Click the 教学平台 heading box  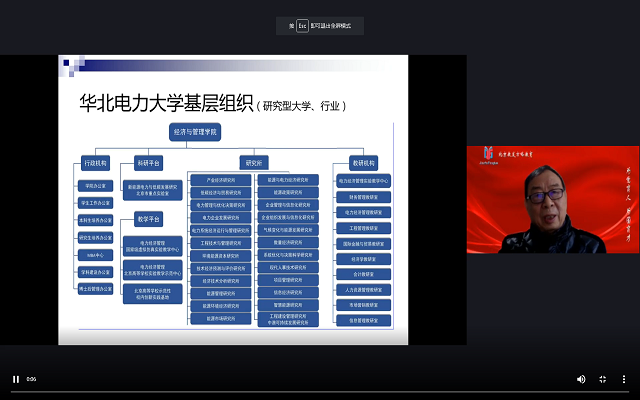pyautogui.click(x=149, y=219)
